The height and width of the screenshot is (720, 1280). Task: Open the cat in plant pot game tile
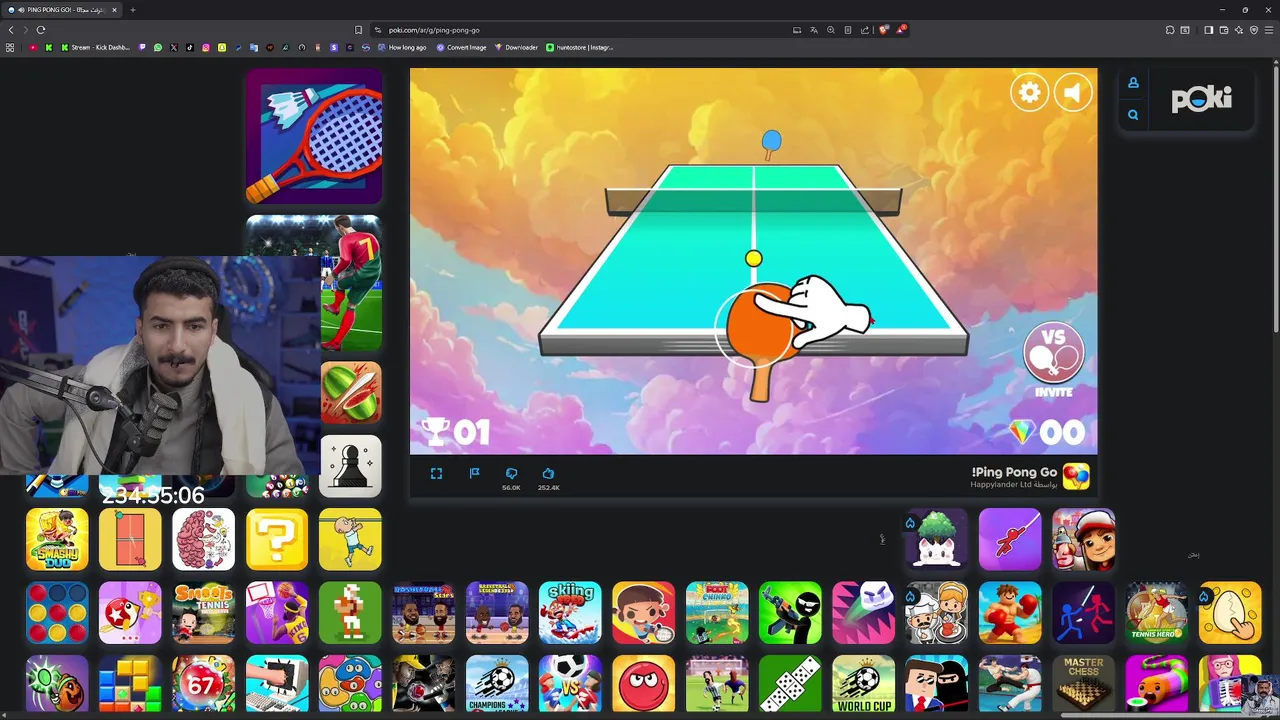point(936,539)
